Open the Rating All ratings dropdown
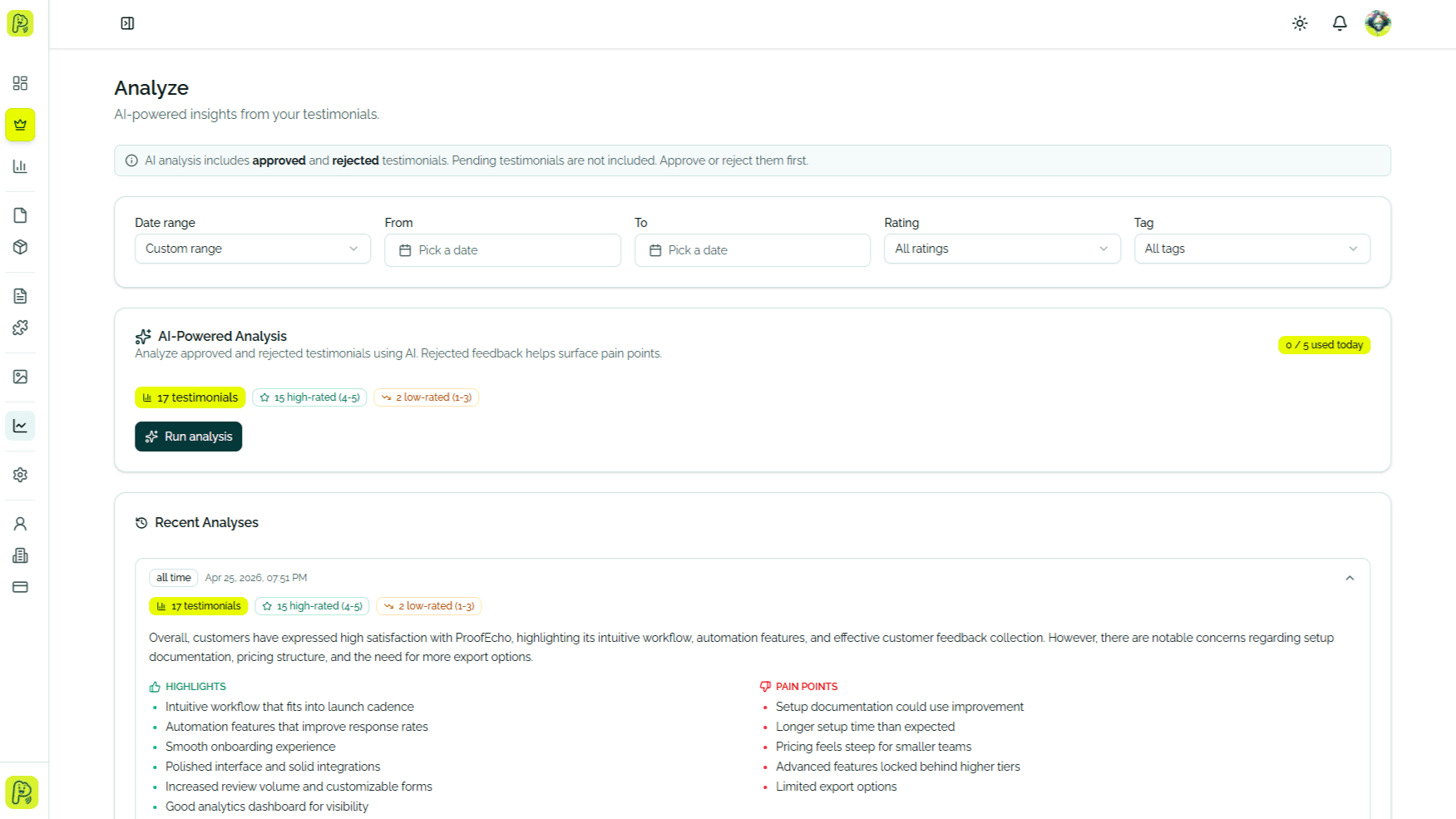Viewport: 1456px width, 819px height. click(1002, 249)
